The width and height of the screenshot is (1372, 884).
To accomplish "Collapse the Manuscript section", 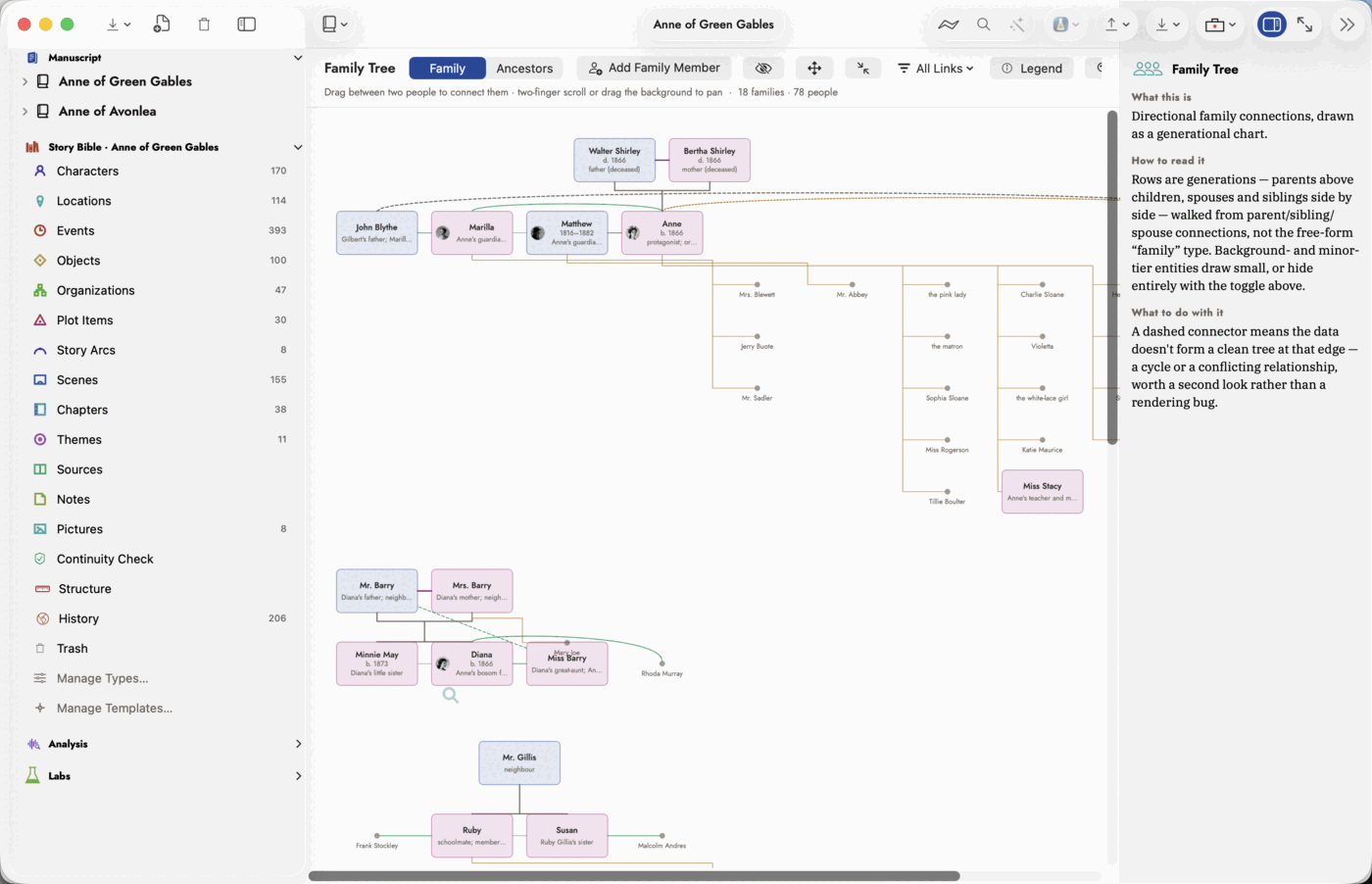I will coord(298,58).
